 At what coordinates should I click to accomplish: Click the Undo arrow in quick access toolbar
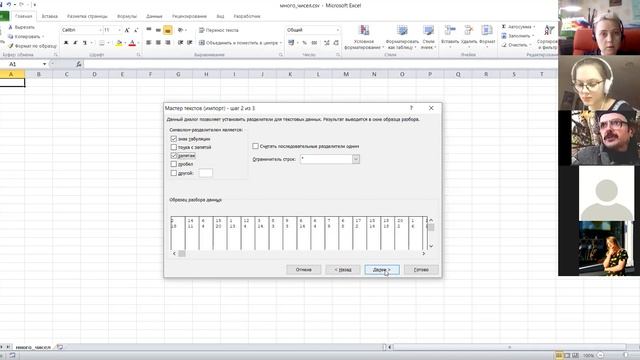pyautogui.click(x=9, y=4)
